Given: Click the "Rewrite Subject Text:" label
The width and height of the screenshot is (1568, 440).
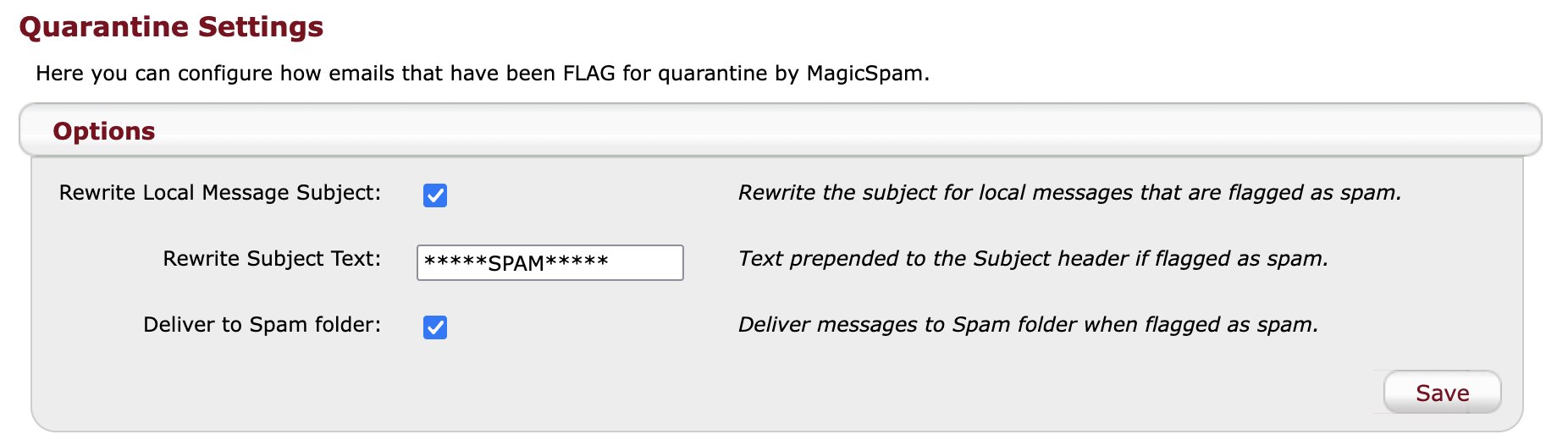Looking at the screenshot, I should (x=271, y=259).
